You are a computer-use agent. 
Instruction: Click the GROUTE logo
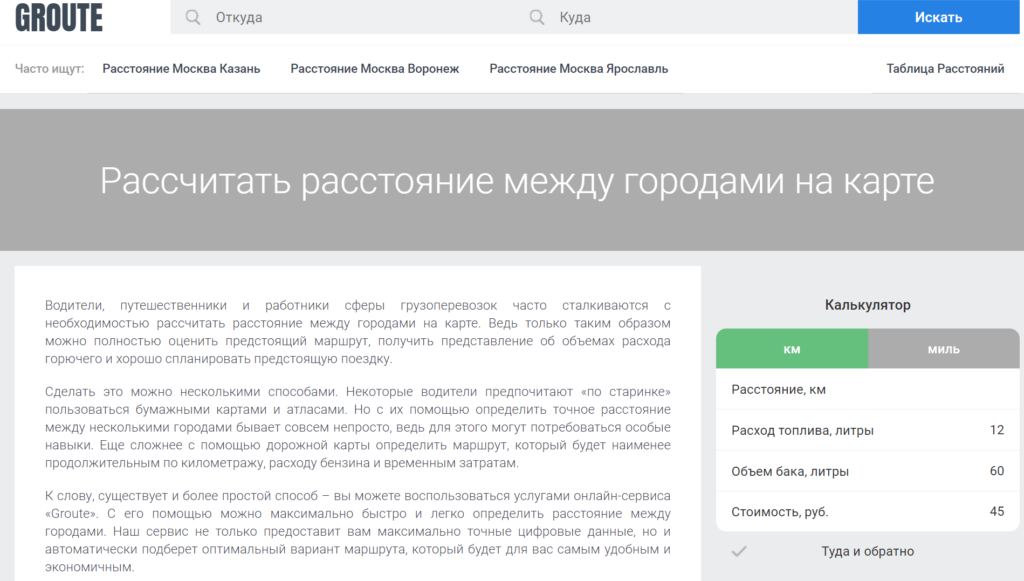[x=59, y=17]
